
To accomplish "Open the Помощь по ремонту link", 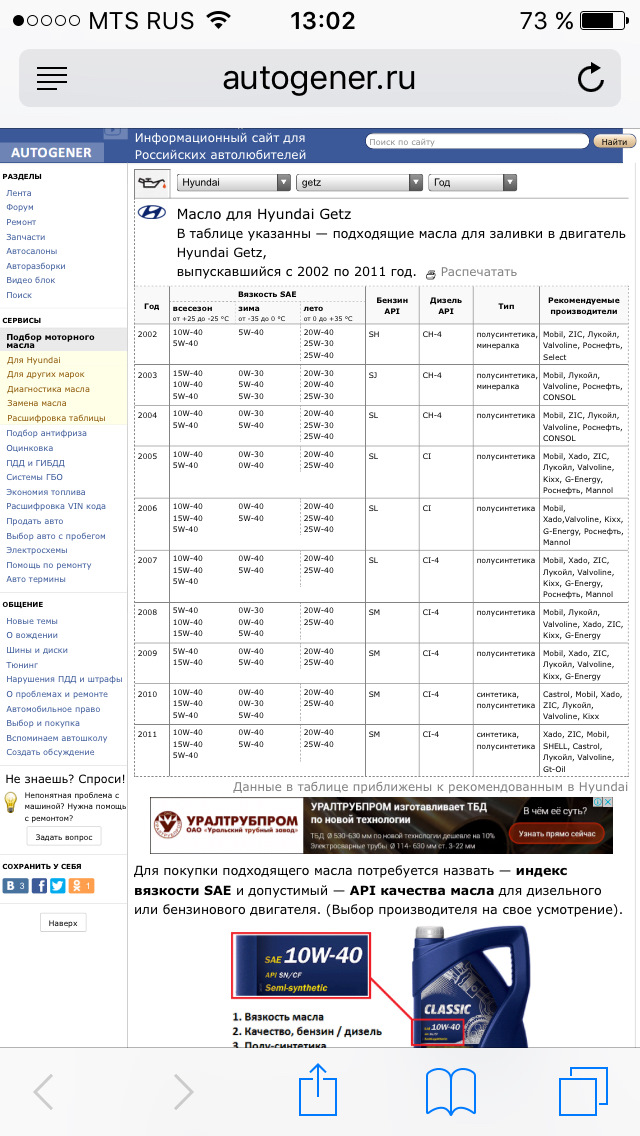I will coord(49,565).
